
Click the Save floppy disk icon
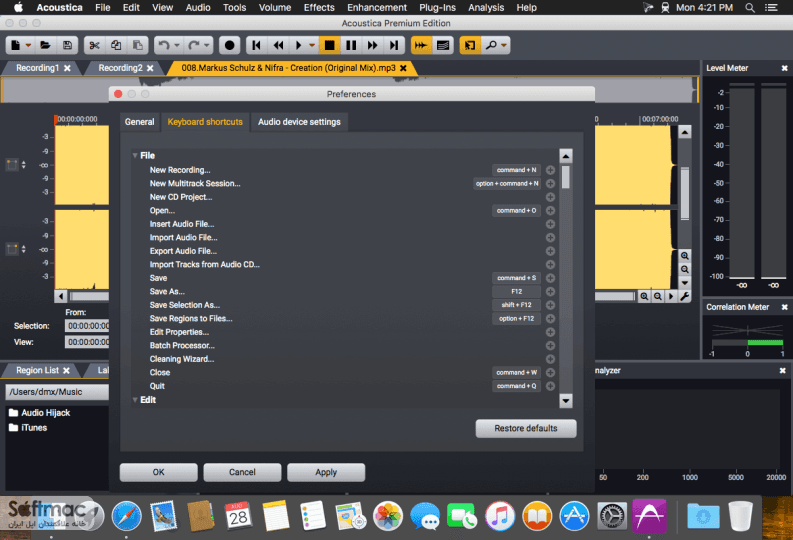click(x=67, y=46)
